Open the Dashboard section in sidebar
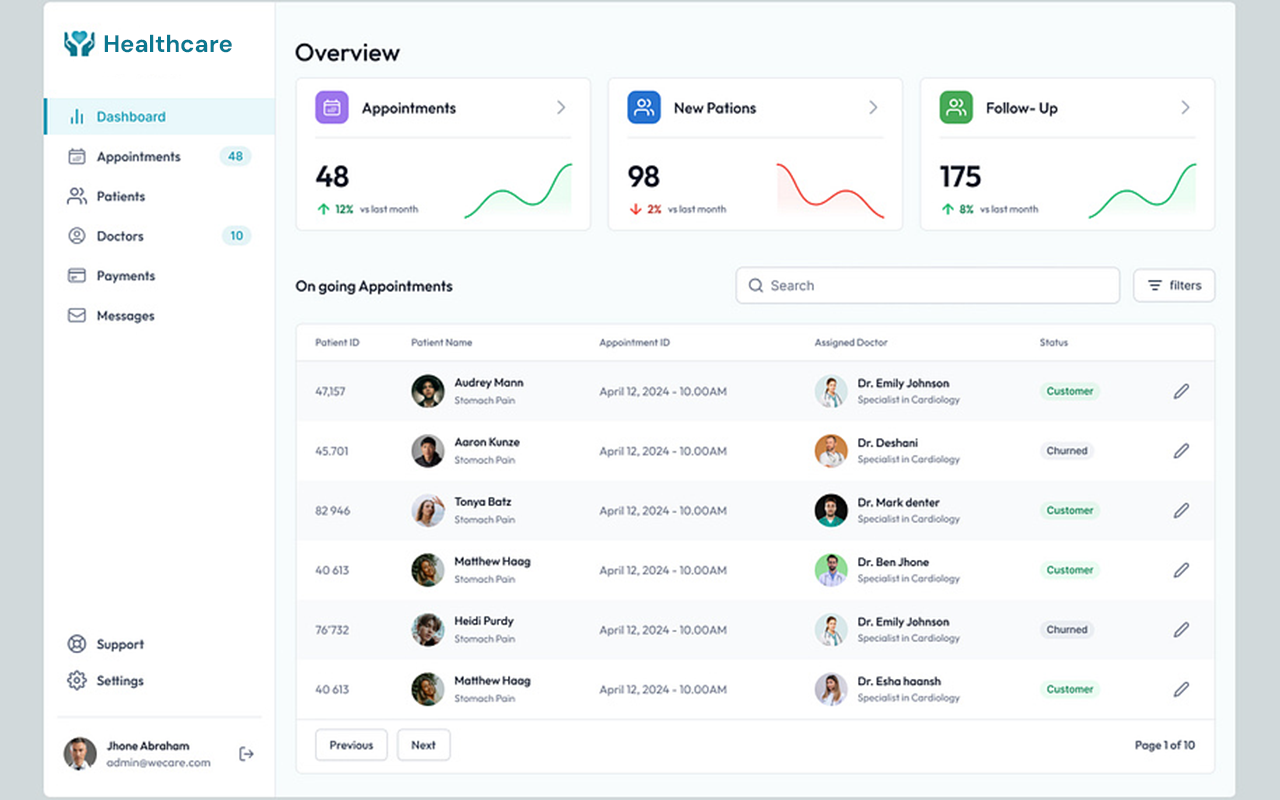The width and height of the screenshot is (1280, 800). [x=123, y=116]
